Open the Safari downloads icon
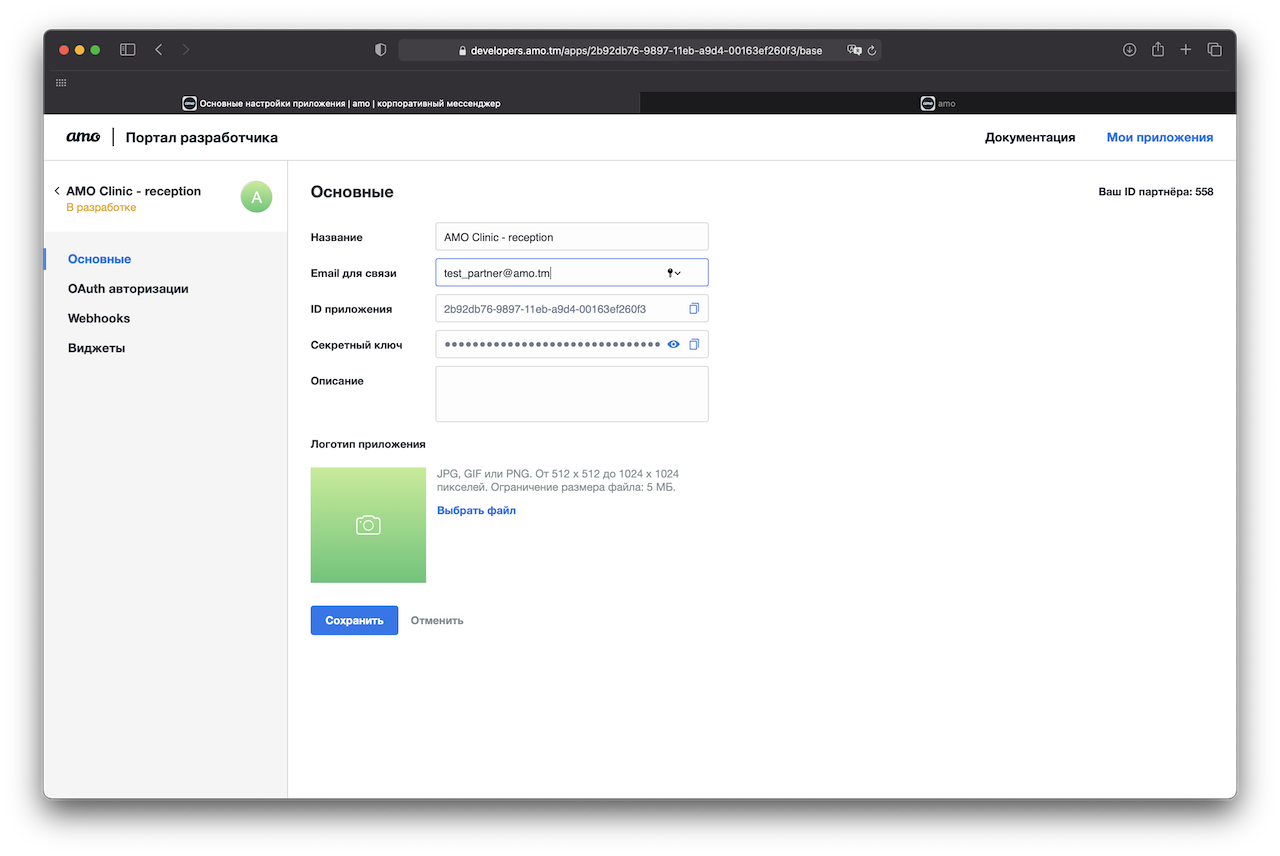 [1129, 50]
